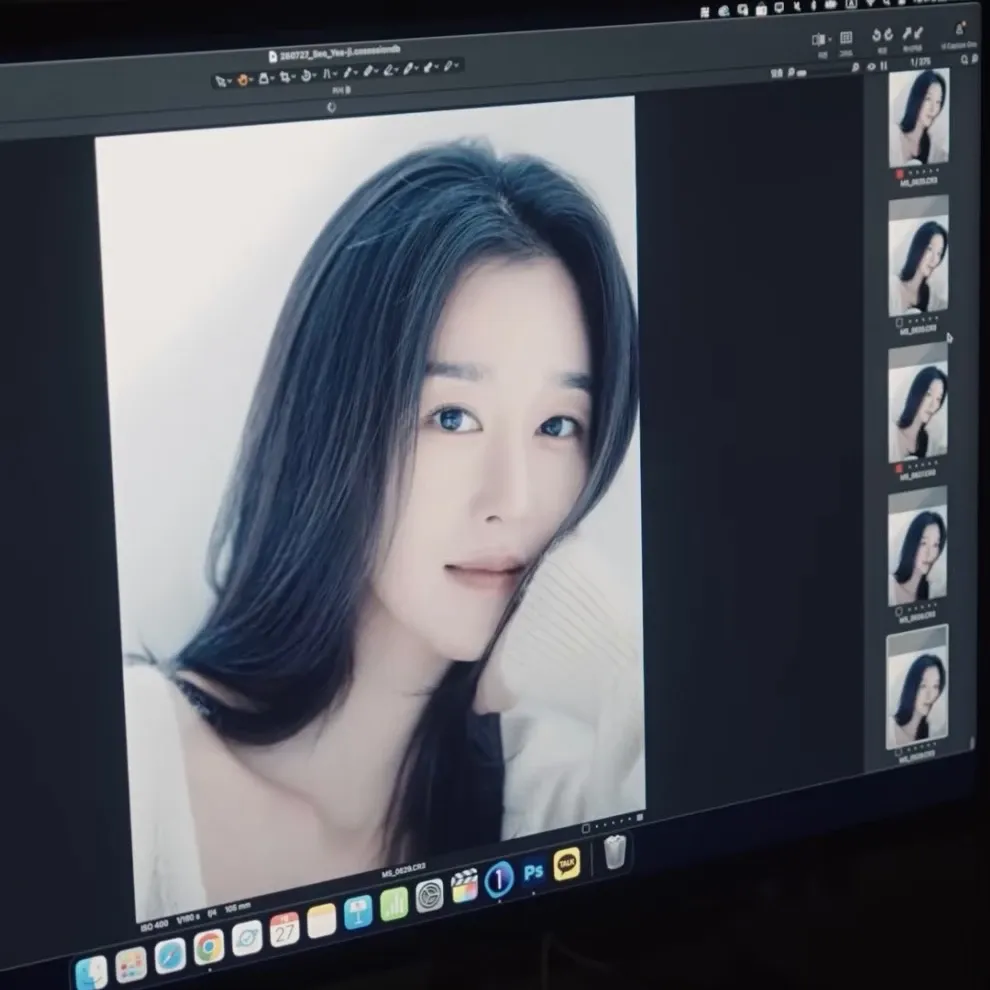This screenshot has height=990, width=990.
Task: Select the Crop tool
Action: click(x=285, y=77)
